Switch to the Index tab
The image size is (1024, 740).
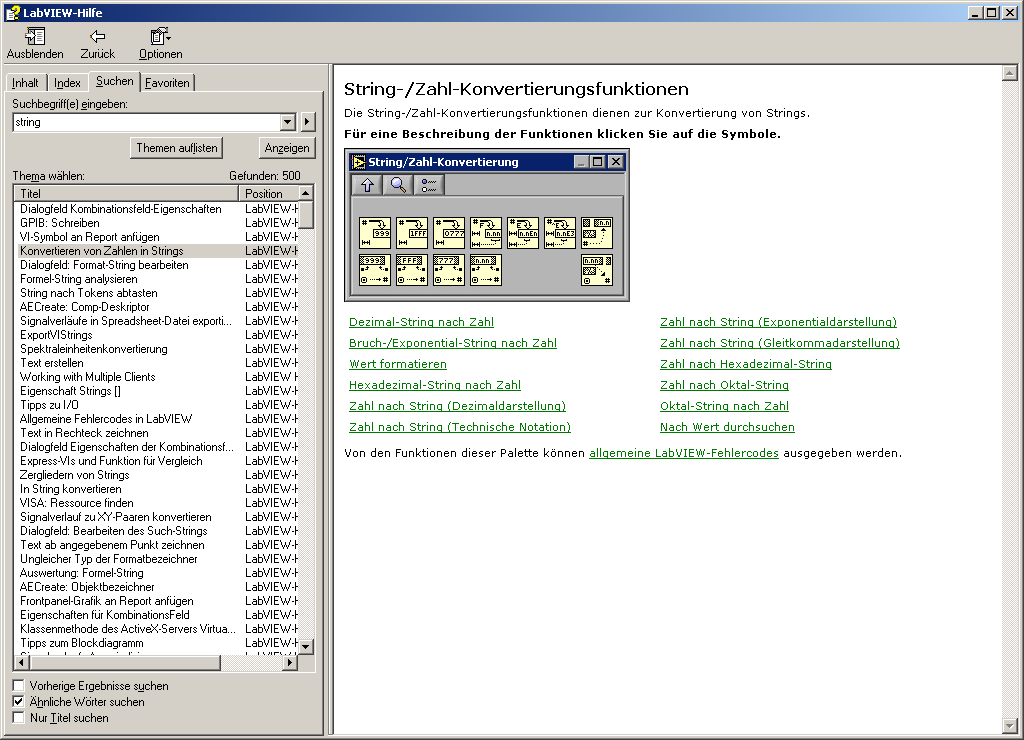67,83
